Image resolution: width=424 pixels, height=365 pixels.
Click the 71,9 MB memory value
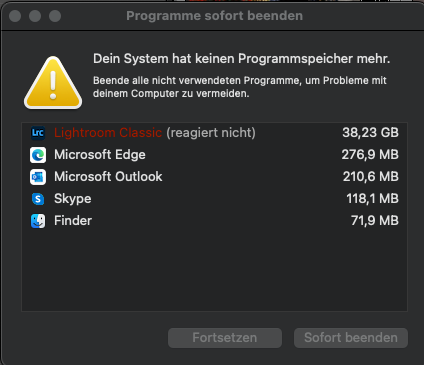pyautogui.click(x=375, y=221)
